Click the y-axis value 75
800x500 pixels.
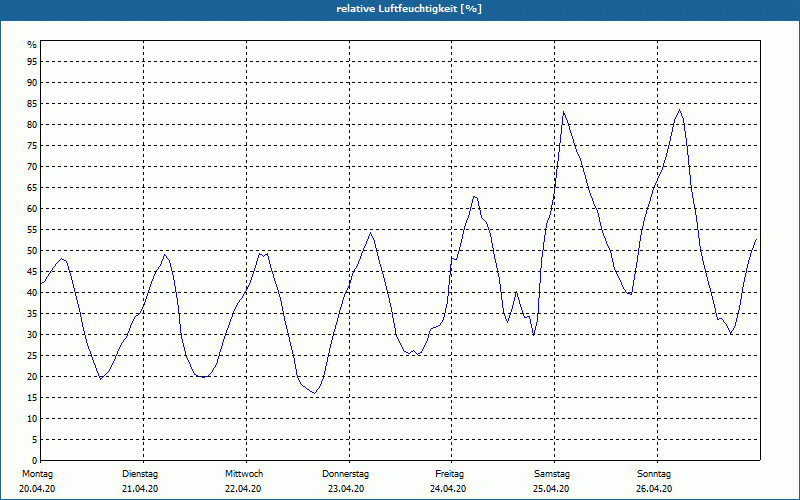32,146
